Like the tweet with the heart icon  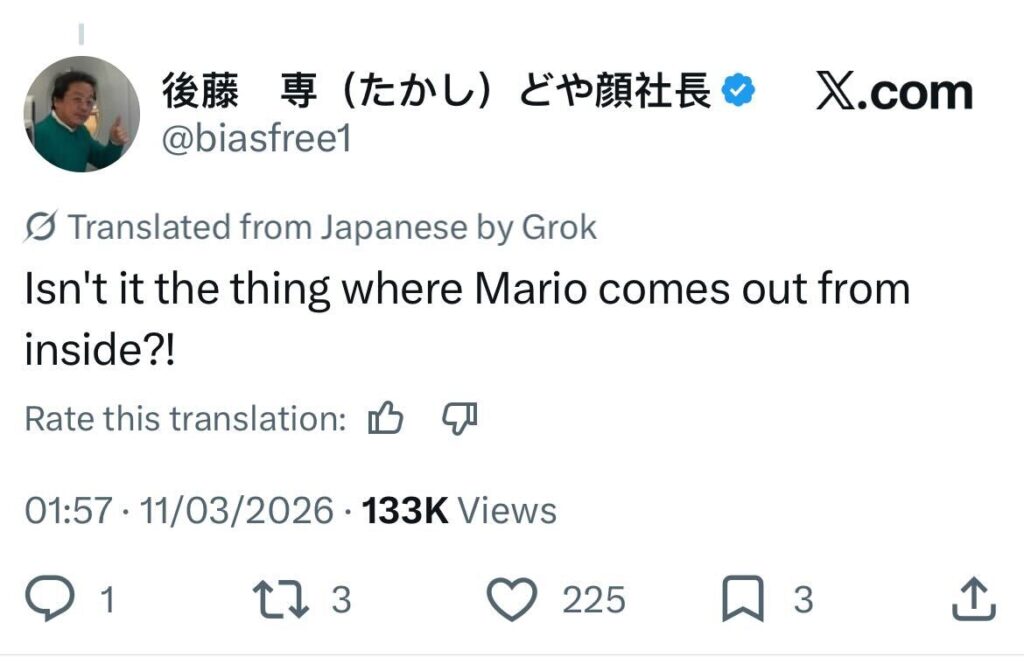point(512,599)
